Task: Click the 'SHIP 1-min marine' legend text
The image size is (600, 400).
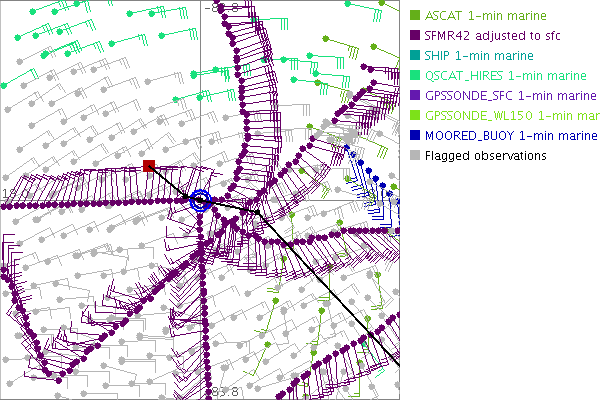Action: point(478,56)
